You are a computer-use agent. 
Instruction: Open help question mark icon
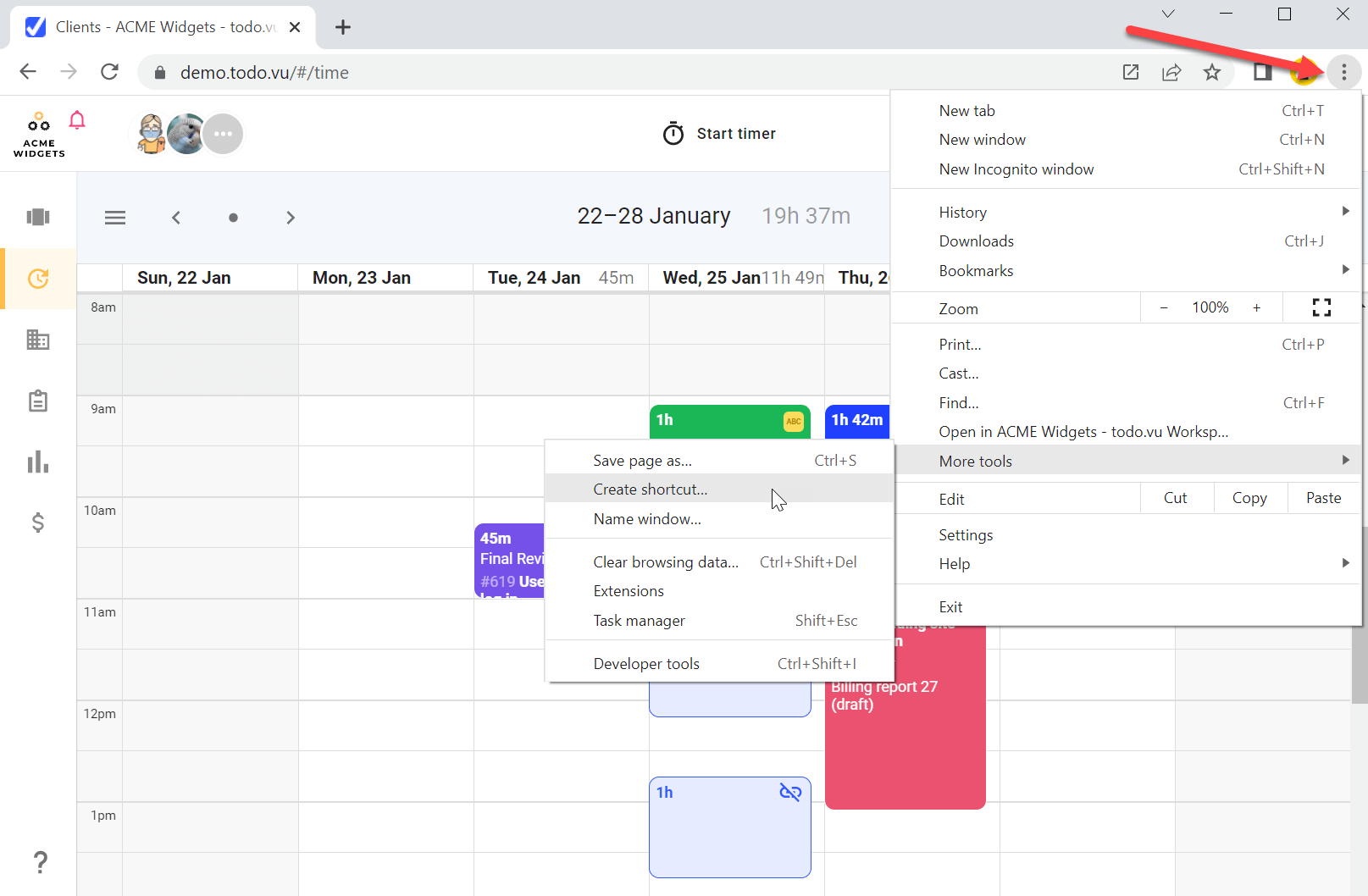(40, 862)
